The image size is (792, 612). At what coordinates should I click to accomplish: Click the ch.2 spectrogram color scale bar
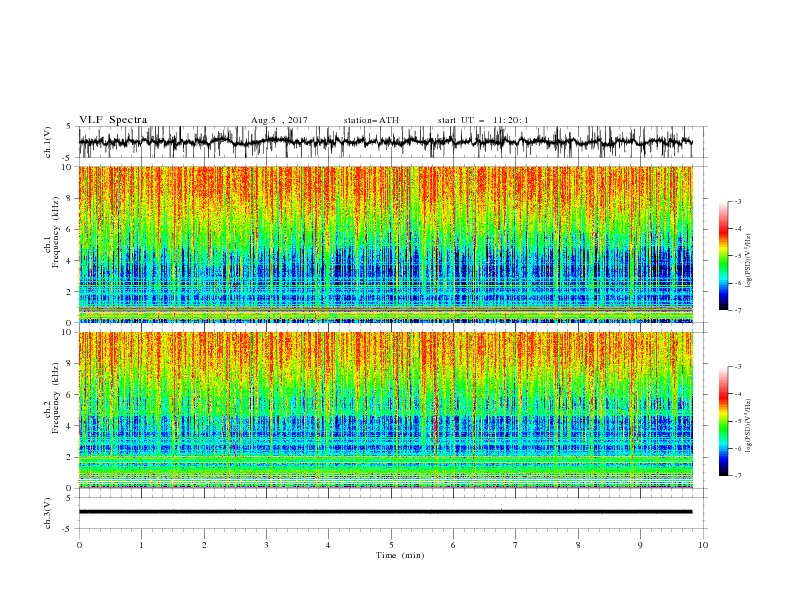pos(724,421)
